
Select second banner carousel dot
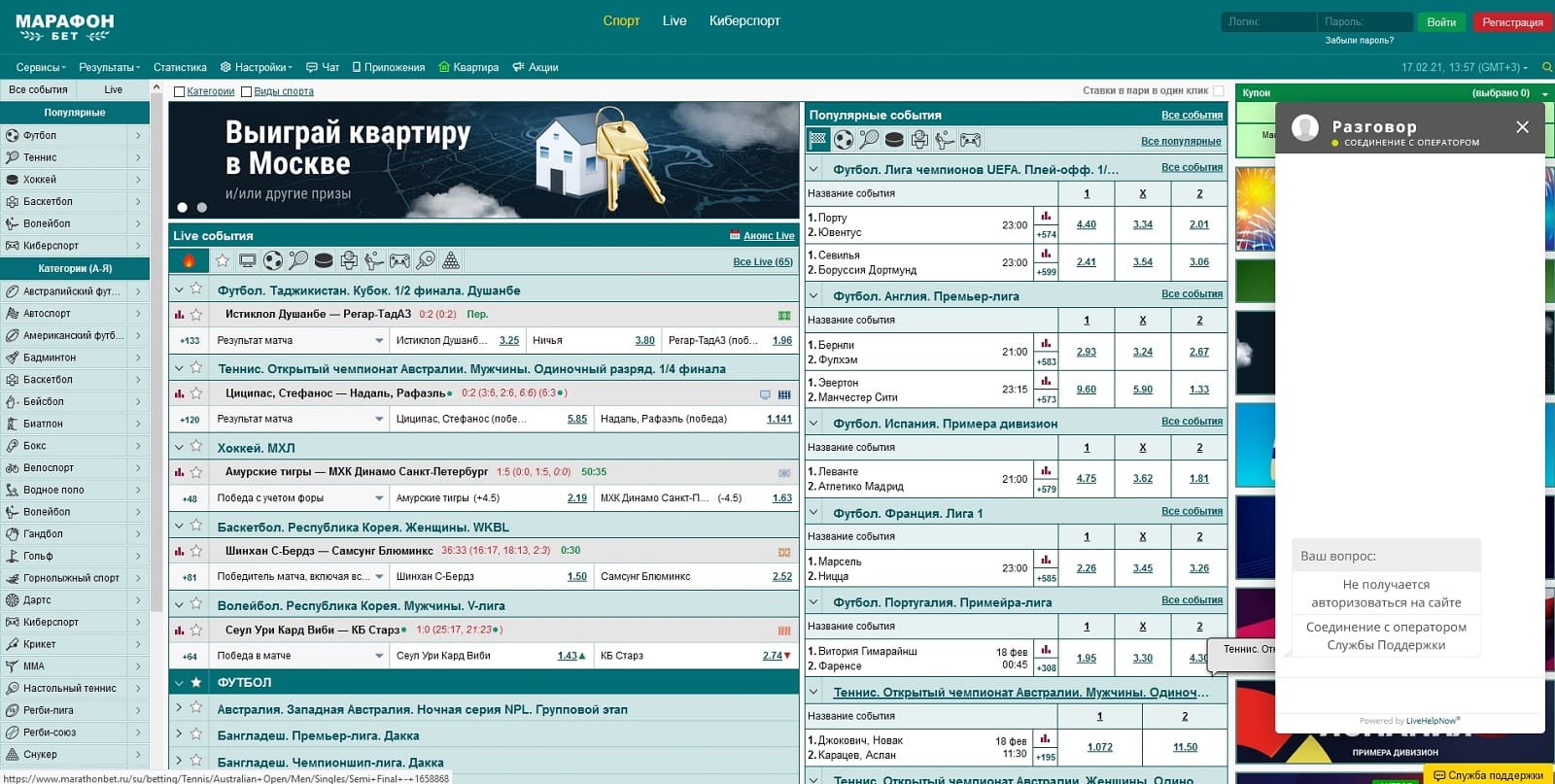201,207
